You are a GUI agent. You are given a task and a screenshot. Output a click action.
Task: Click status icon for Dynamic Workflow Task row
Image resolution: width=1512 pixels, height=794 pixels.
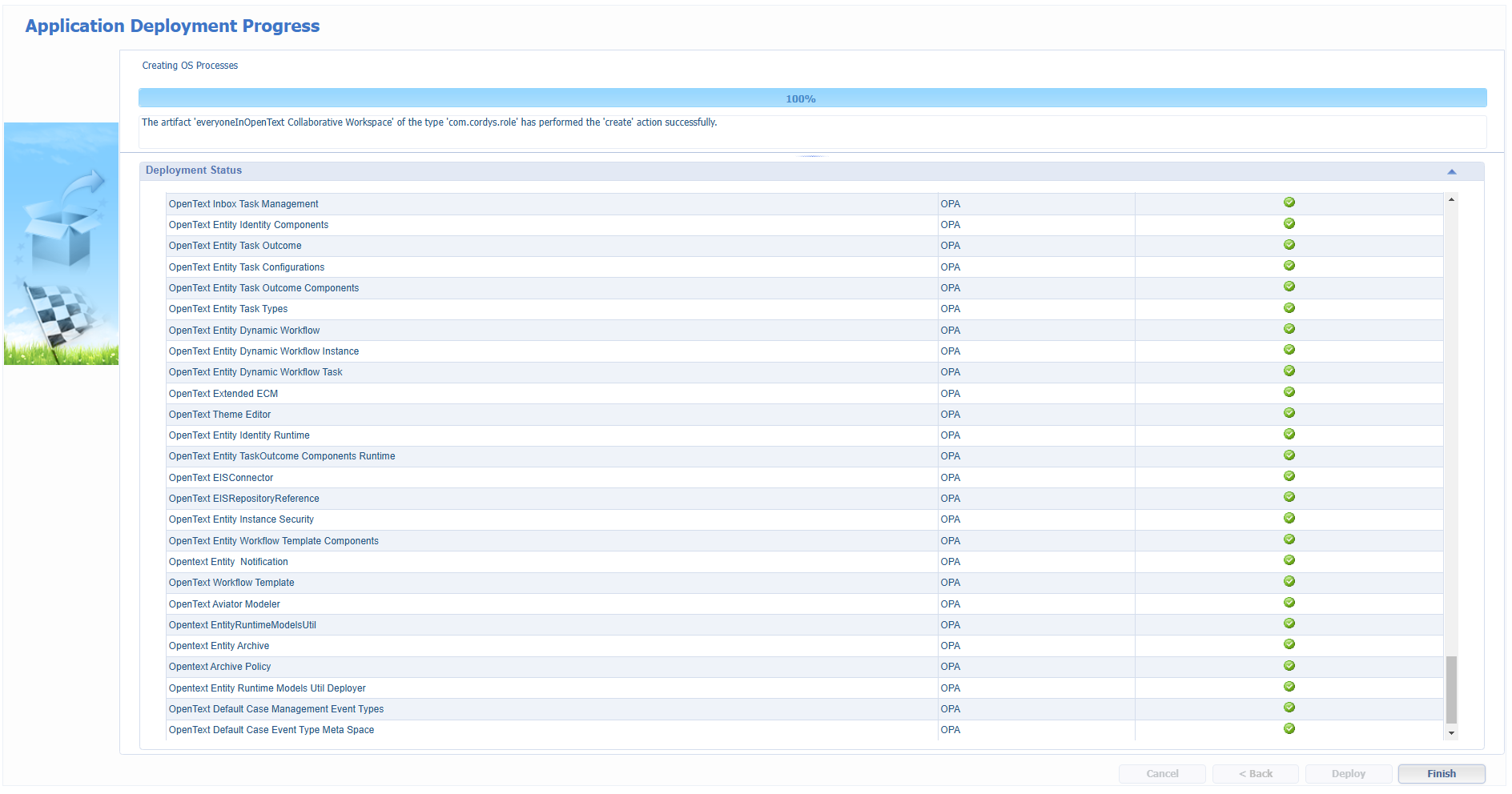coord(1289,371)
